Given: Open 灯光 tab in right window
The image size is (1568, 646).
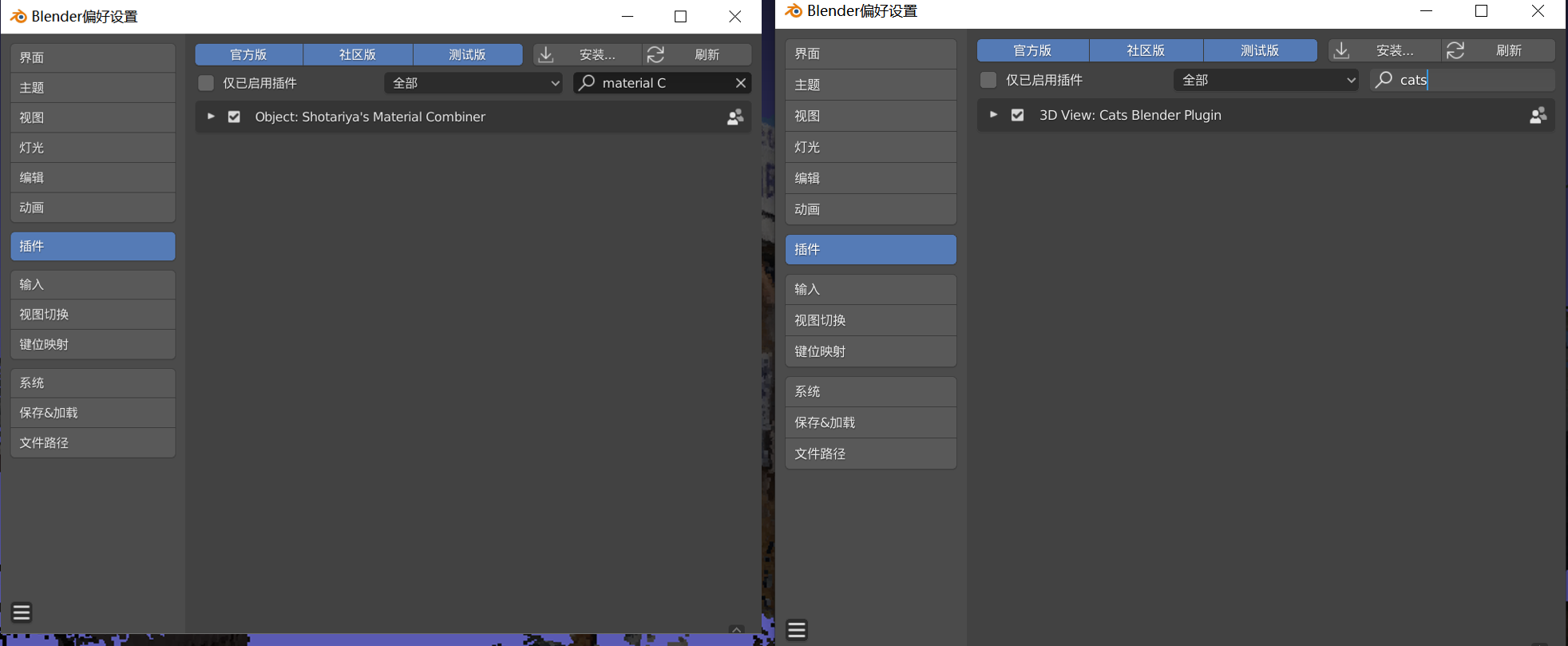Looking at the screenshot, I should 871,147.
